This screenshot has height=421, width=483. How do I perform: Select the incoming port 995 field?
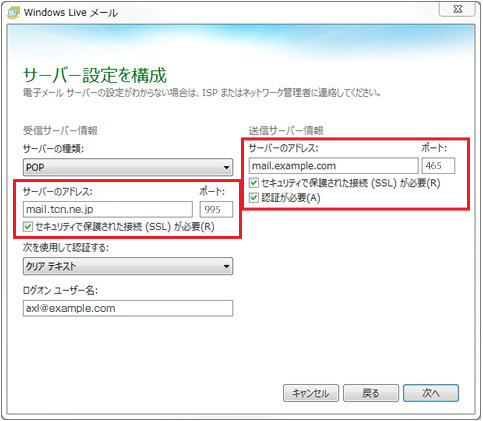click(216, 209)
